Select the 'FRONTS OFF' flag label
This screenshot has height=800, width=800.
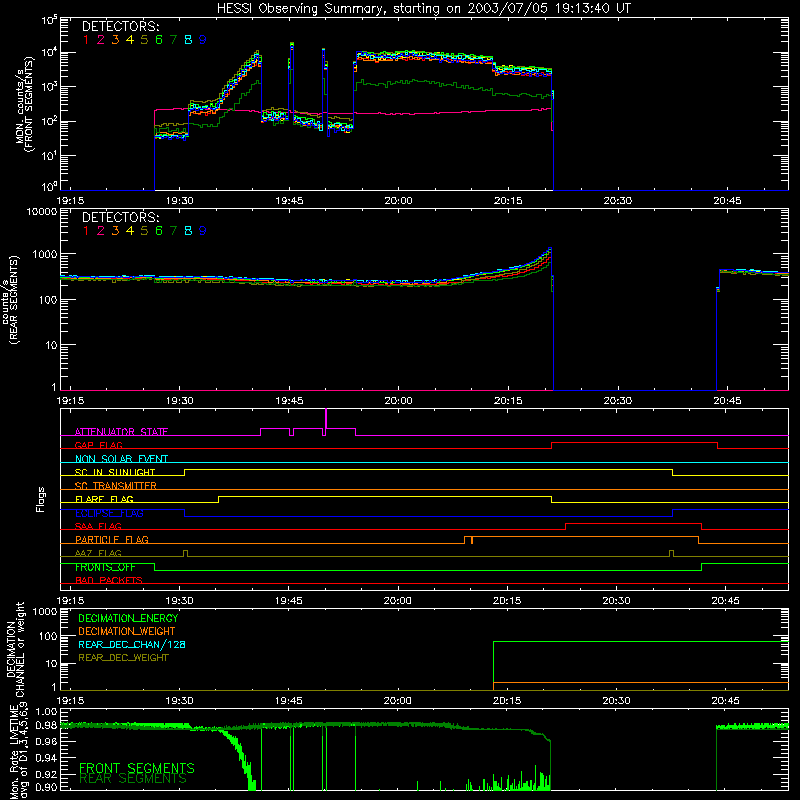(x=105, y=567)
